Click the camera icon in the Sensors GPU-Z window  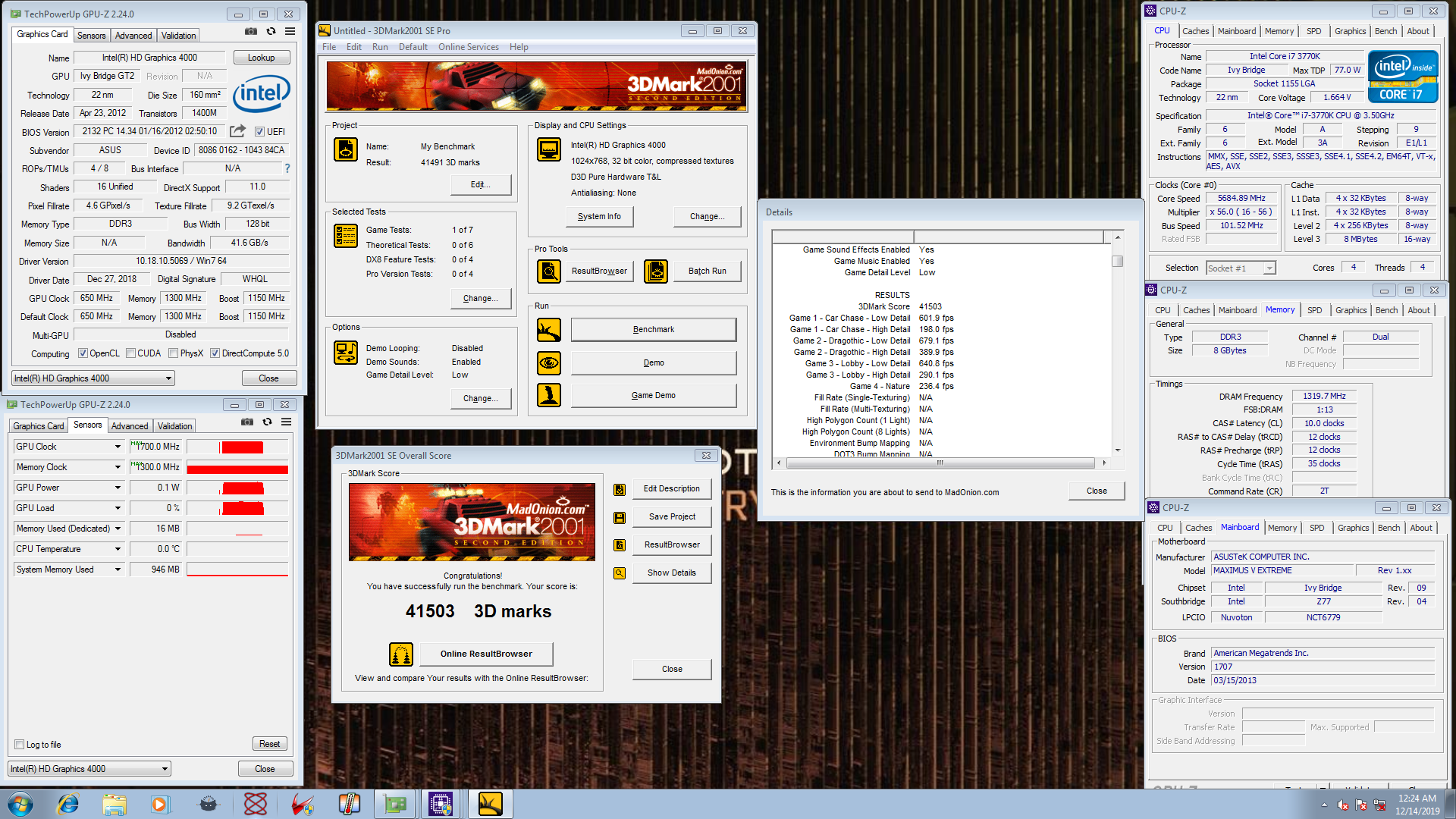click(246, 422)
